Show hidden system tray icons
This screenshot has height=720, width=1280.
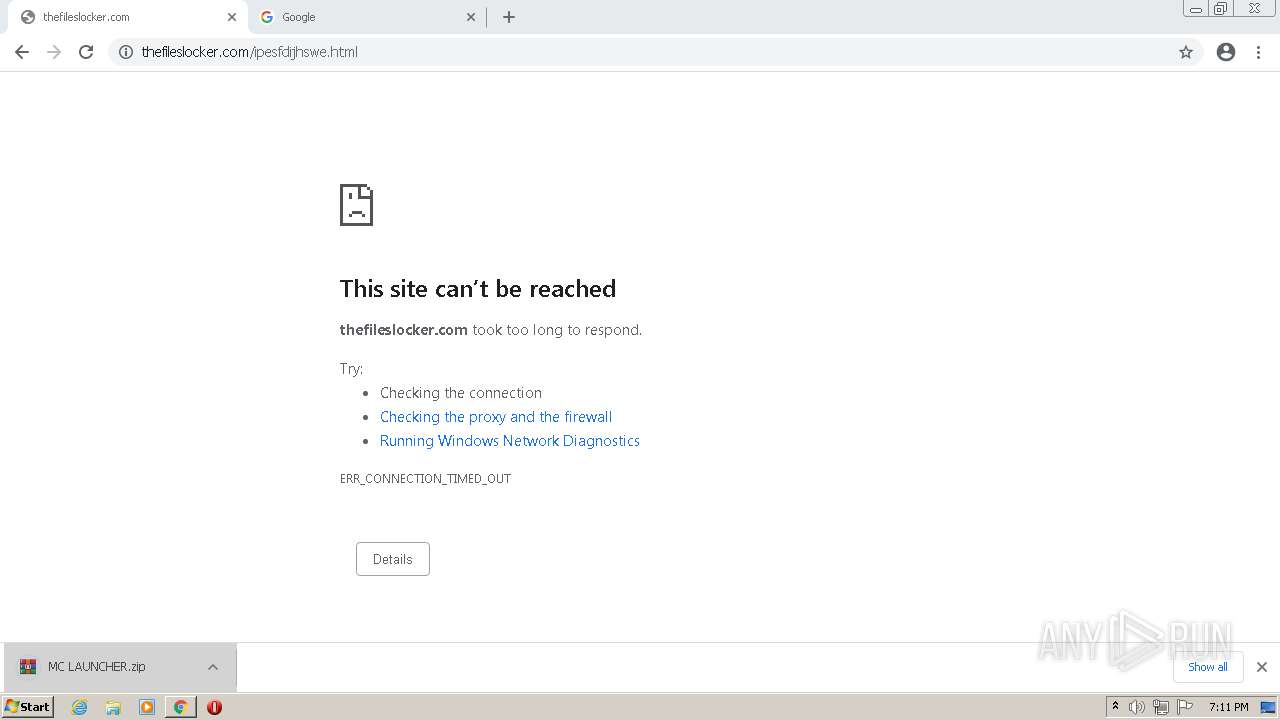coord(1116,707)
